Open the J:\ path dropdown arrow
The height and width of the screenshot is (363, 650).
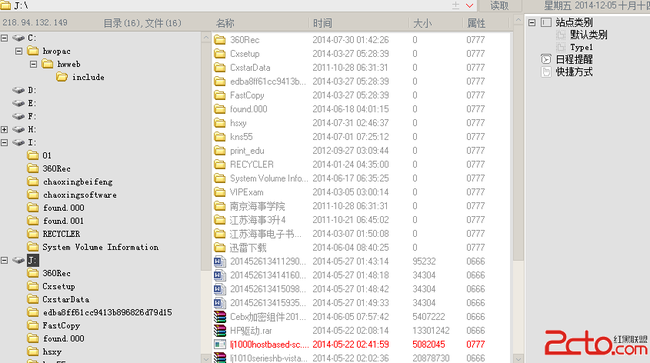(x=469, y=5)
